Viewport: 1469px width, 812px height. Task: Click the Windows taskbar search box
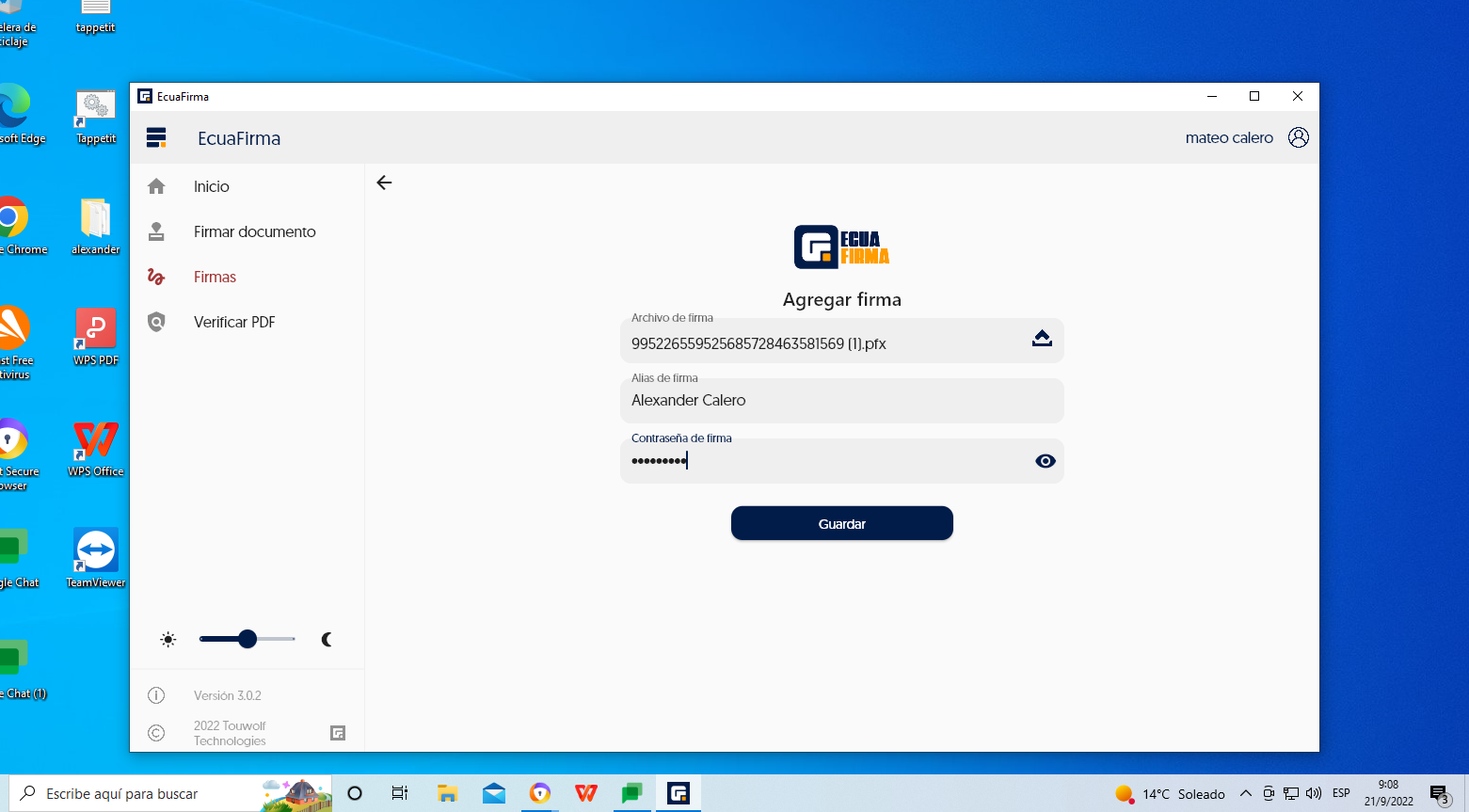pos(170,793)
